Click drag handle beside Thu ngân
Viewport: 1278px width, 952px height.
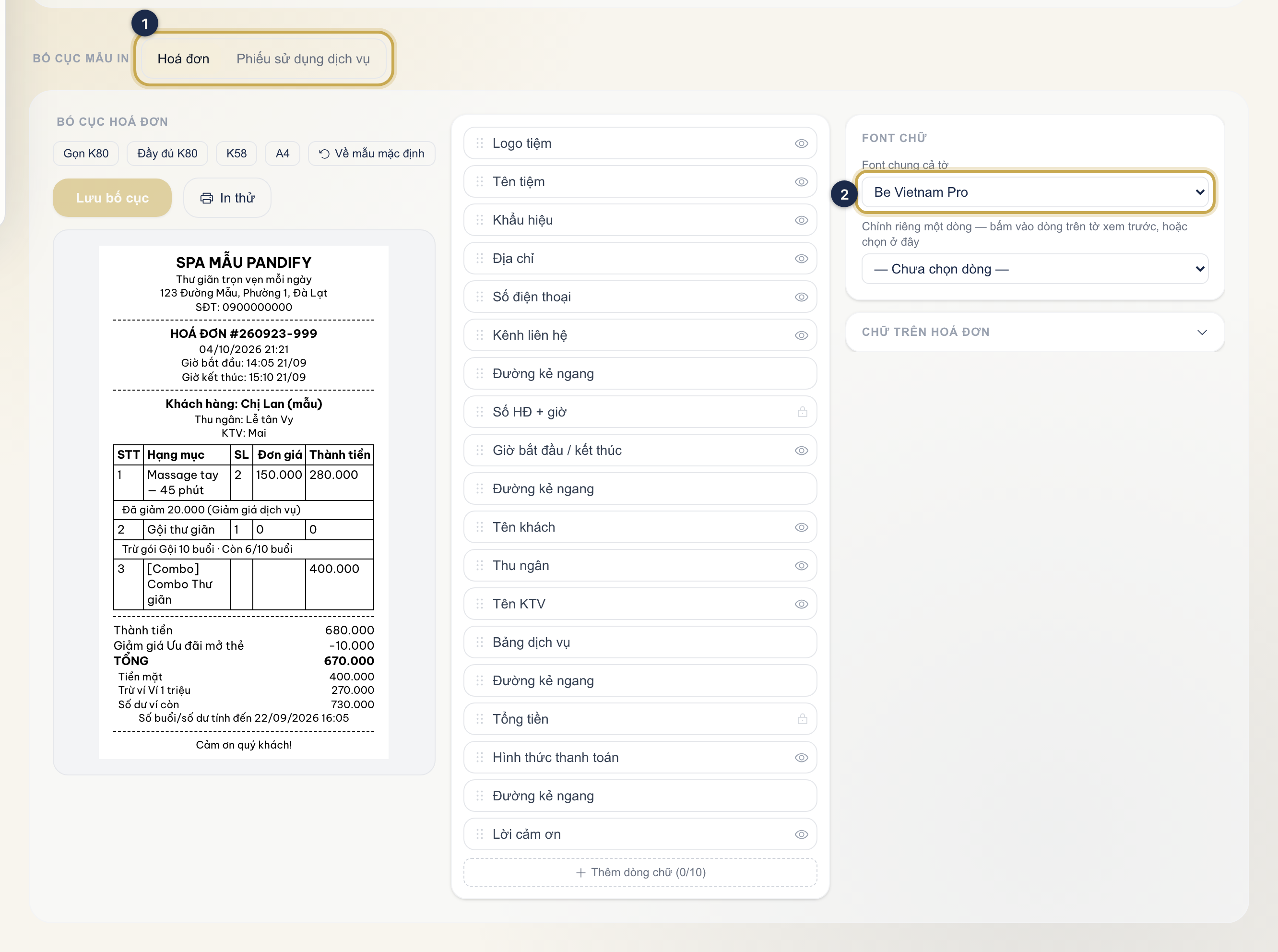tap(479, 565)
